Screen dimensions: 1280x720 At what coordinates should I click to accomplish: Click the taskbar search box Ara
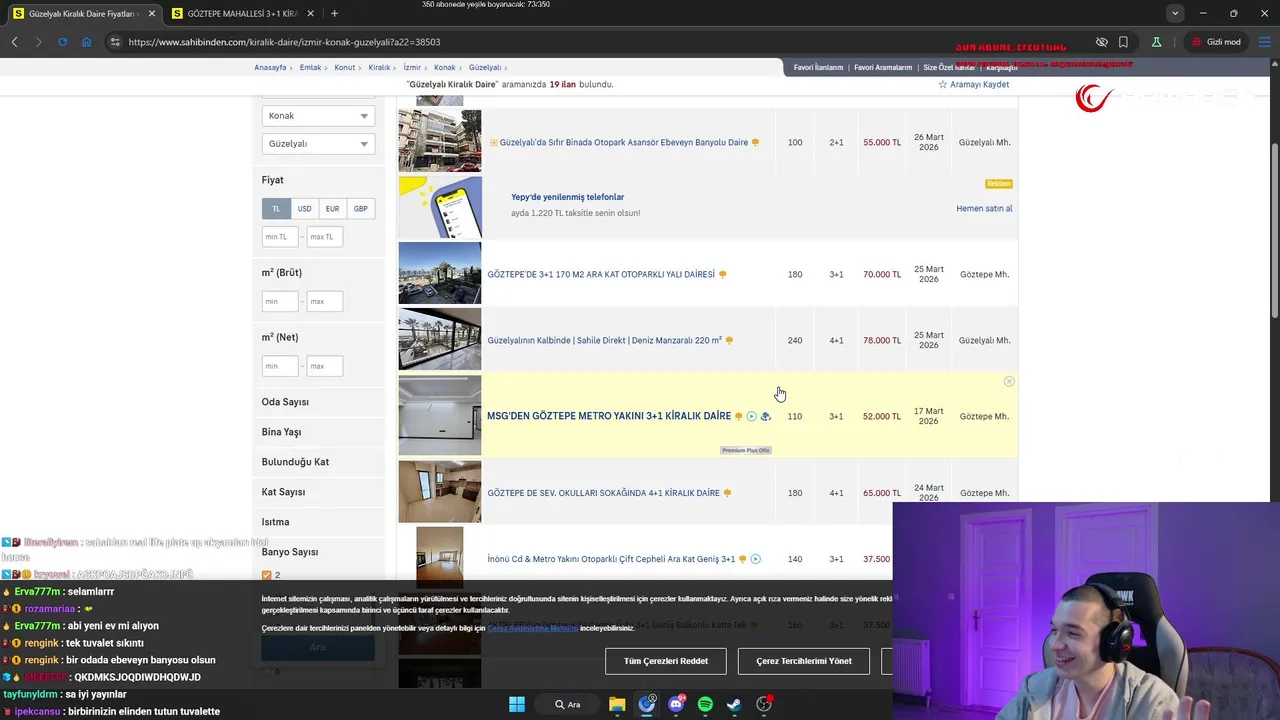(568, 704)
